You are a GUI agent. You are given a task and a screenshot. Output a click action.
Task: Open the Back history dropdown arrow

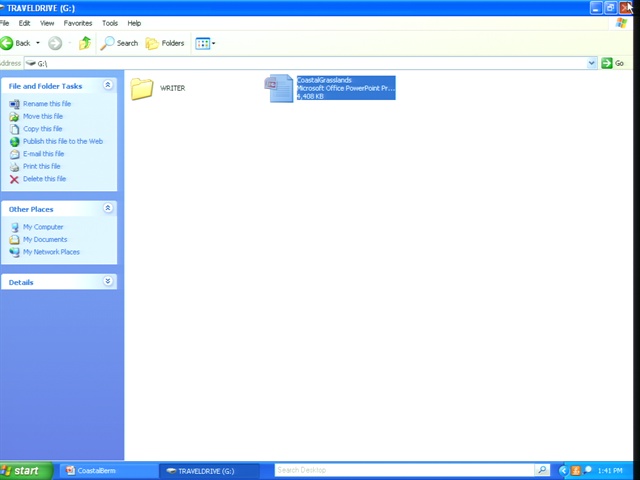38,43
